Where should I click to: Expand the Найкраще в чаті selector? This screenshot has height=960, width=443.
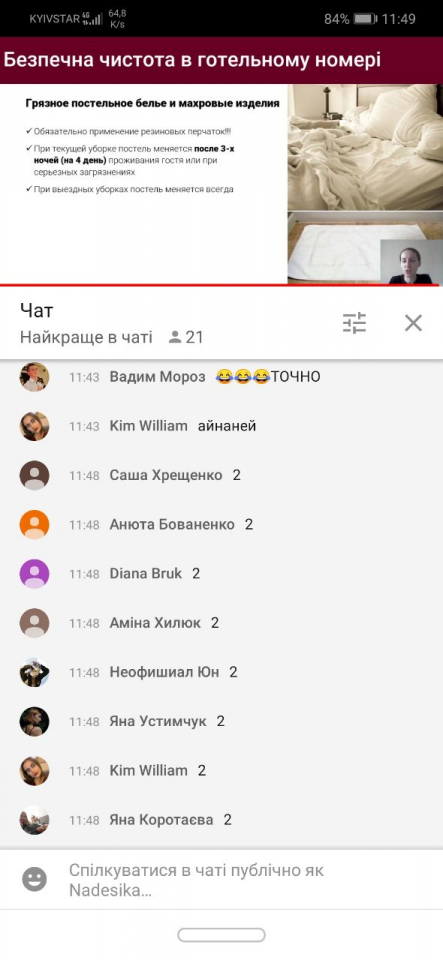86,337
